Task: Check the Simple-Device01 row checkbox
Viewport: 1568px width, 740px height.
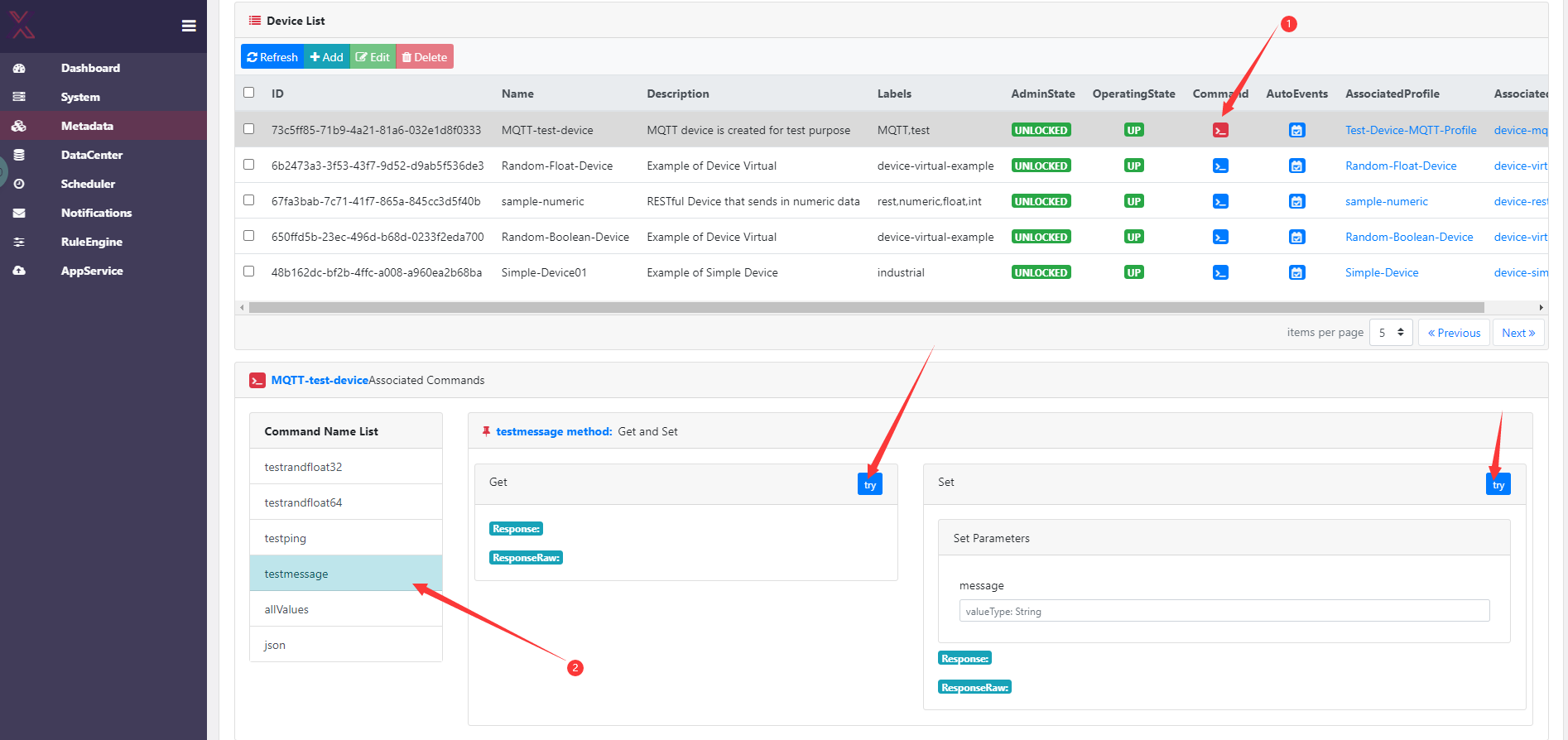Action: [248, 271]
